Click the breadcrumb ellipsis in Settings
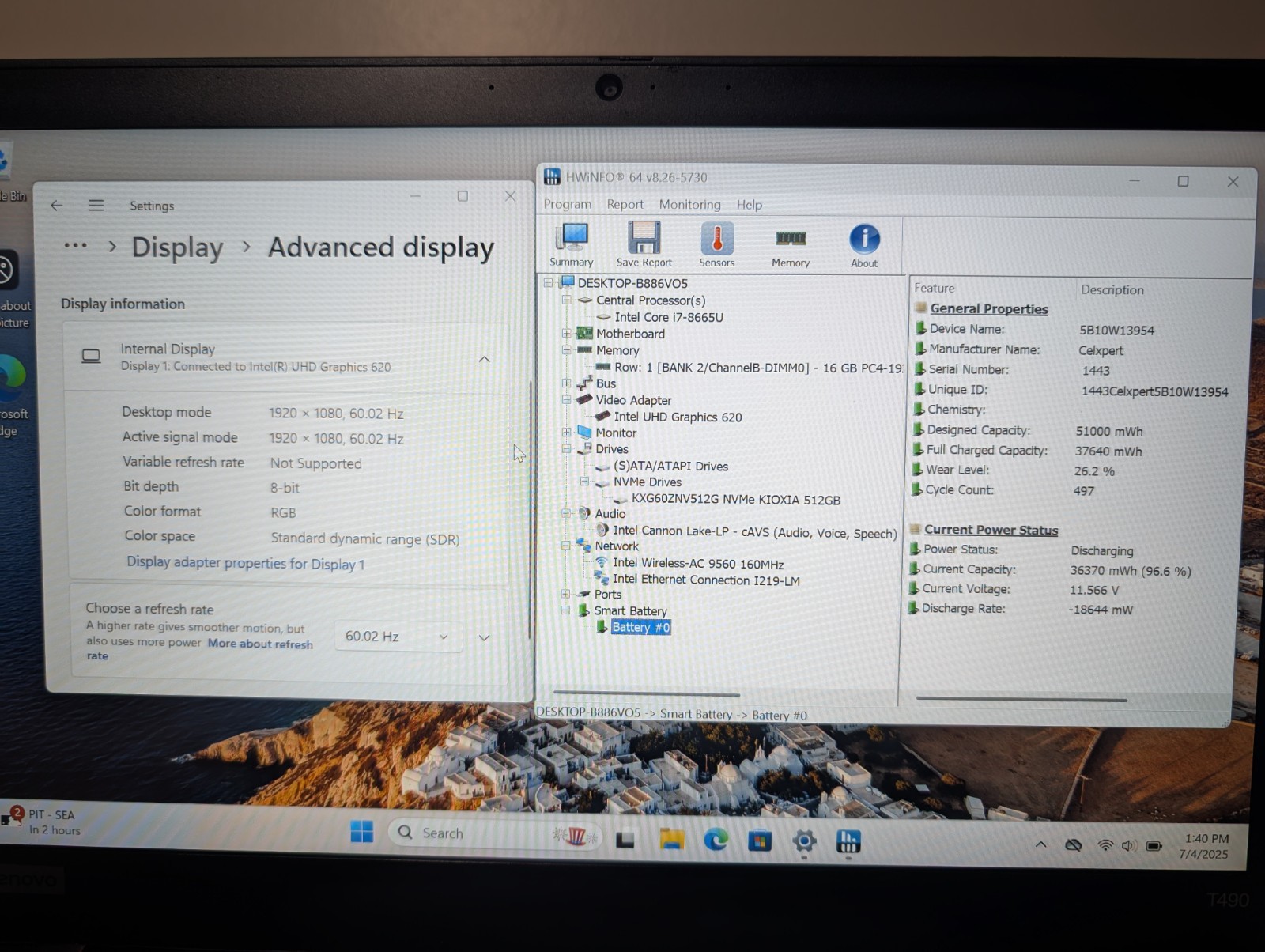Viewport: 1265px width, 952px height. point(75,245)
